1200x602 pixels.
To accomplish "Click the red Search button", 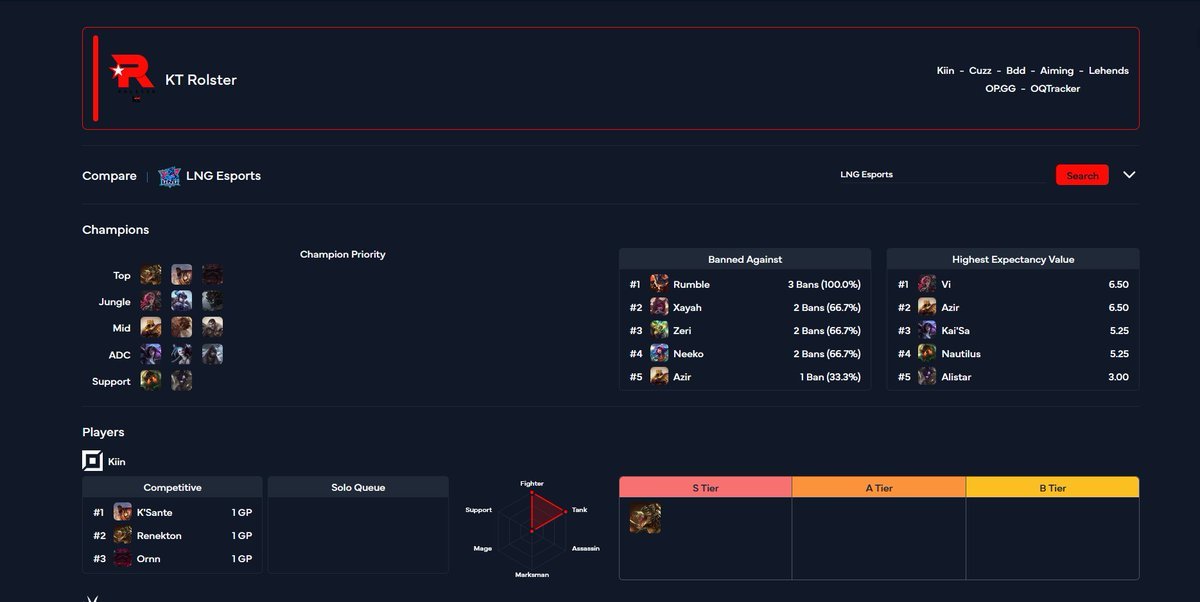I will click(x=1082, y=175).
